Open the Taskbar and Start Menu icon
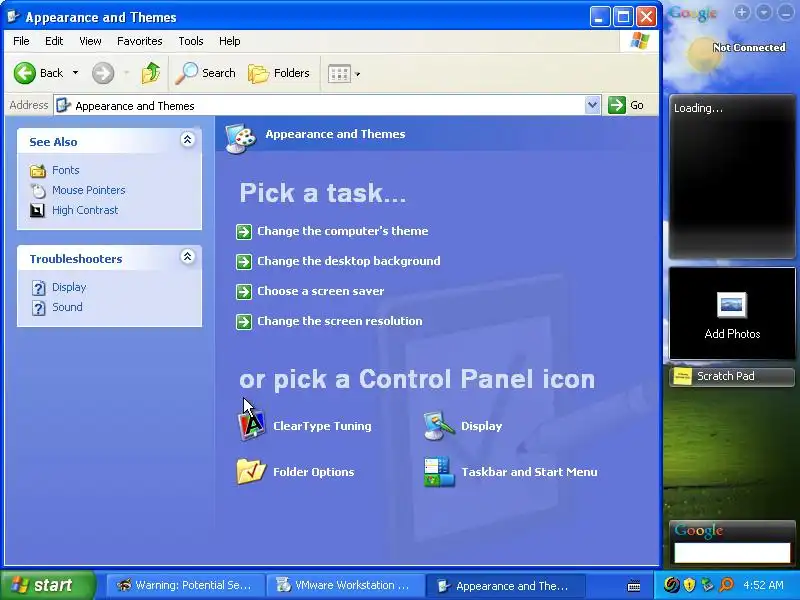Screen dimensions: 800x600 [x=439, y=472]
